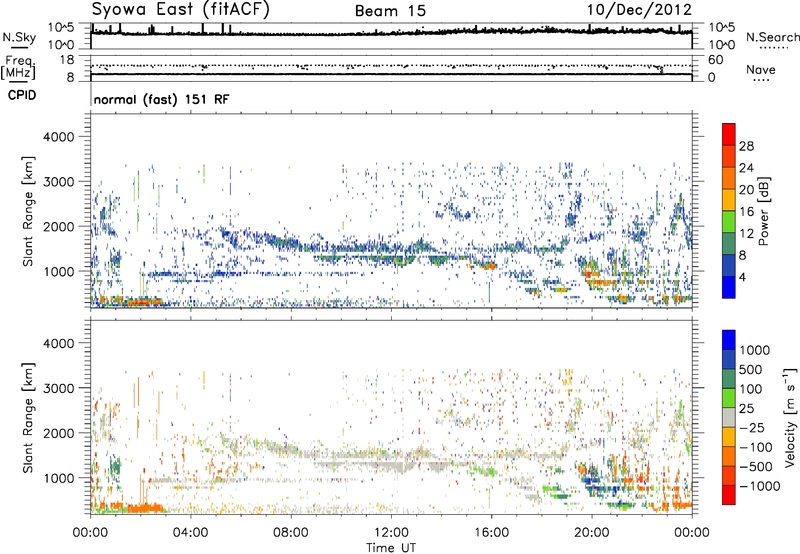Click the gray -25 to 25 Velocity swatch
This screenshot has width=800, height=554.
pos(729,417)
